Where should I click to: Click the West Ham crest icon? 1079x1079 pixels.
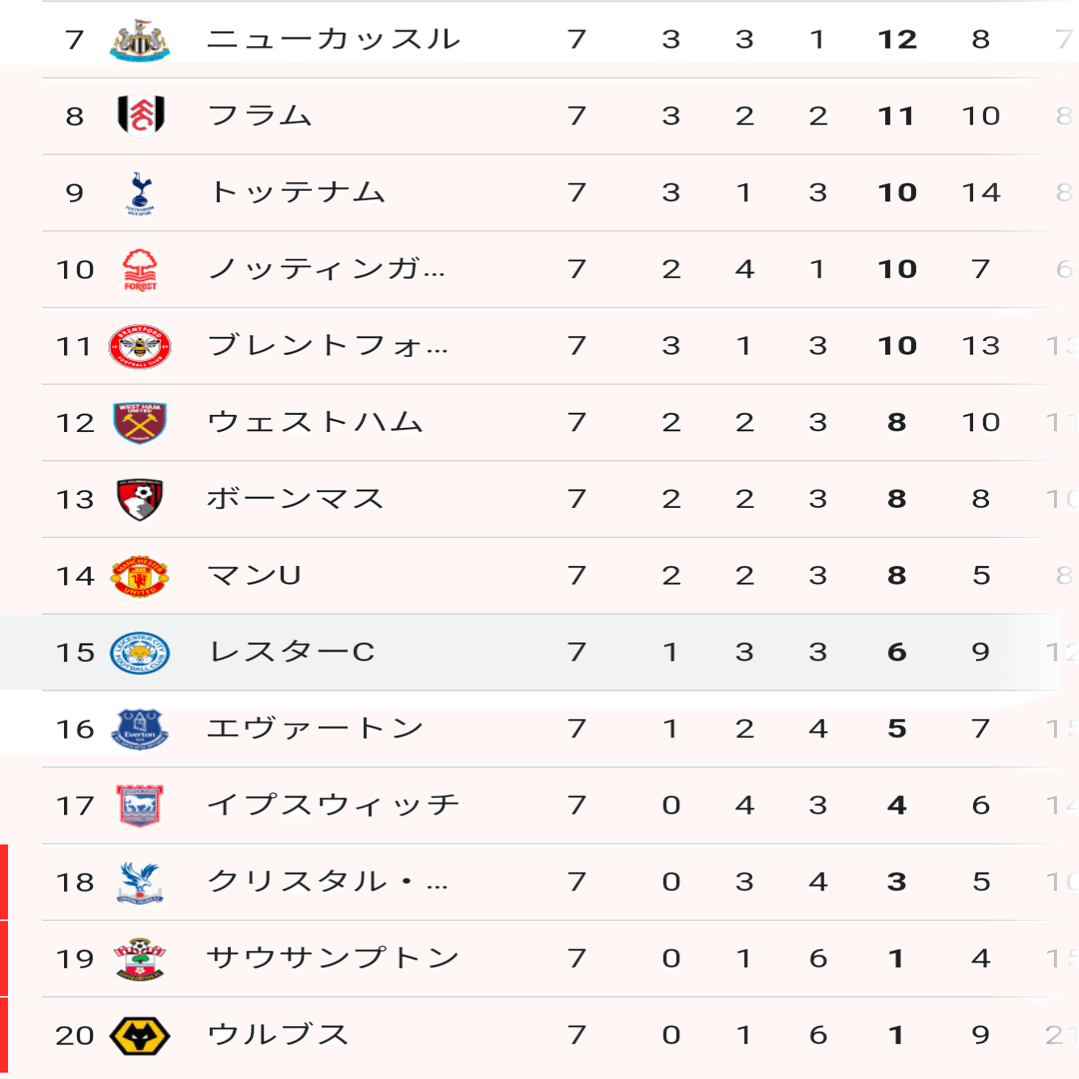click(139, 423)
